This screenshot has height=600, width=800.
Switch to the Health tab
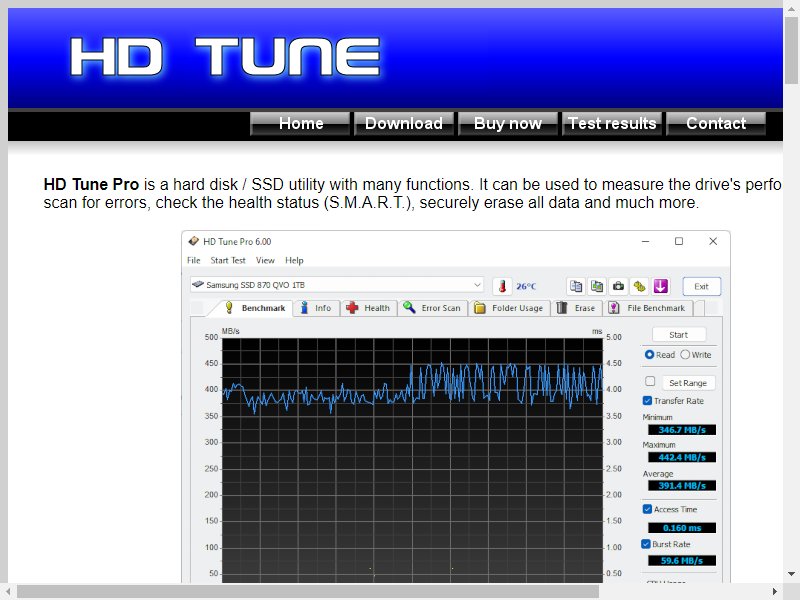[x=368, y=308]
